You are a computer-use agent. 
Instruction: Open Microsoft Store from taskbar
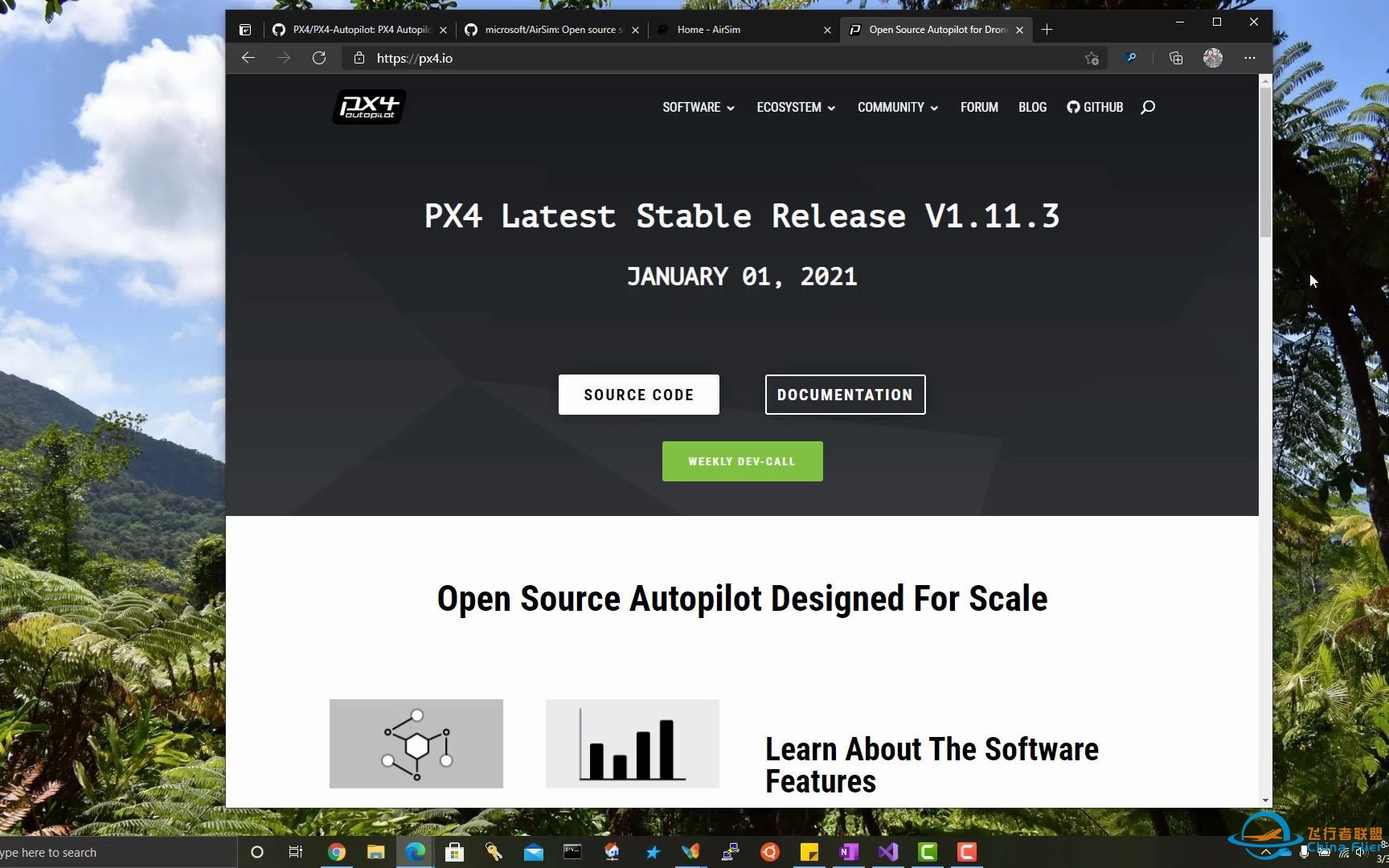tap(454, 852)
